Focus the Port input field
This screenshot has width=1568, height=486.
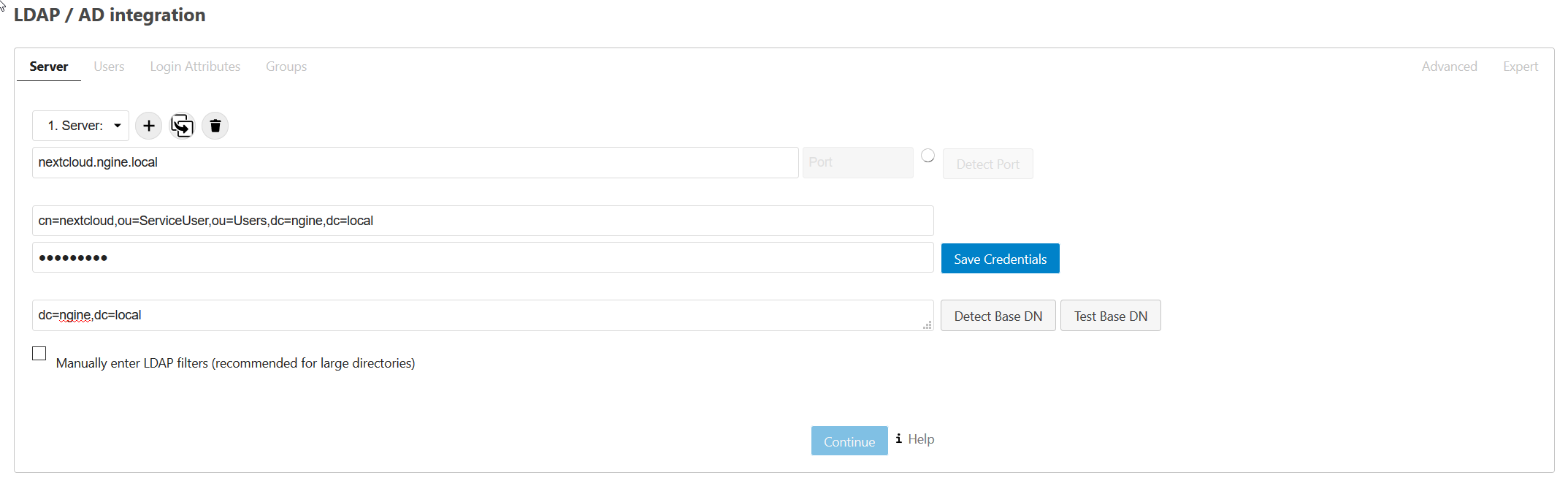(x=857, y=162)
